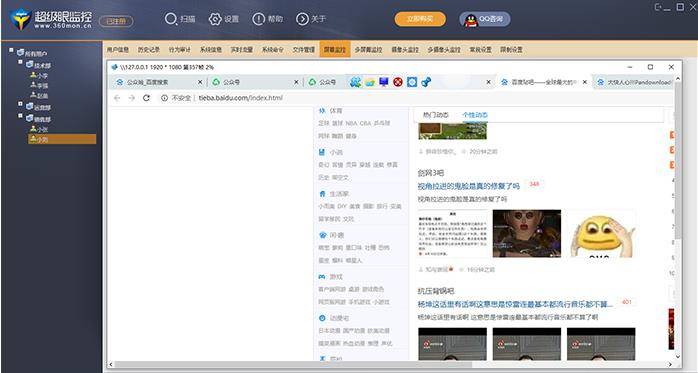The image size is (698, 373).
Task: Select first user under 技术部
Action: point(39,76)
